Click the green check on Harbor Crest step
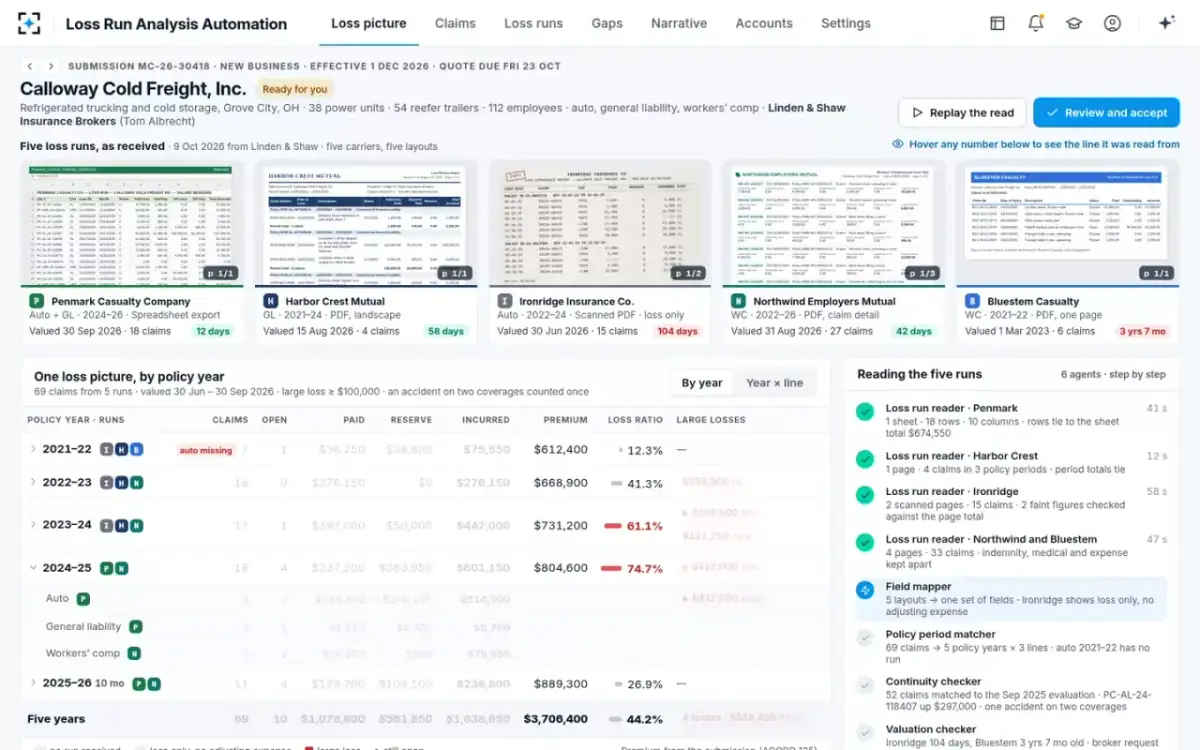This screenshot has height=750, width=1200. coord(865,459)
